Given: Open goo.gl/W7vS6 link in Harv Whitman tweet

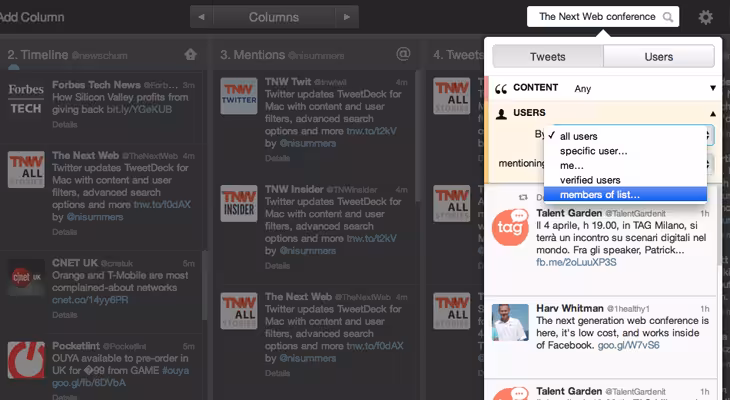Looking at the screenshot, I should click(x=629, y=345).
